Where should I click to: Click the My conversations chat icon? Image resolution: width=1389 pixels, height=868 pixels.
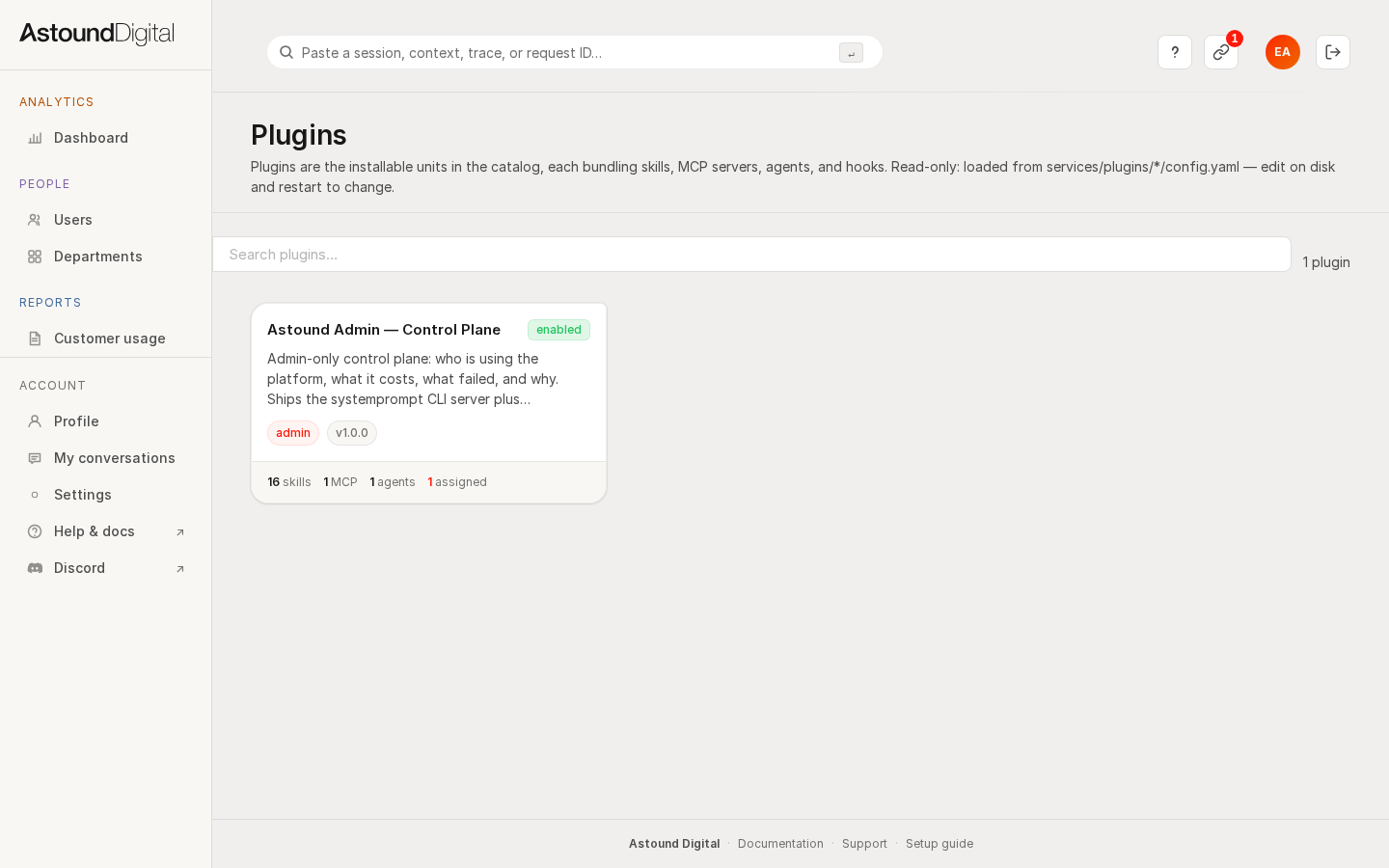35,458
